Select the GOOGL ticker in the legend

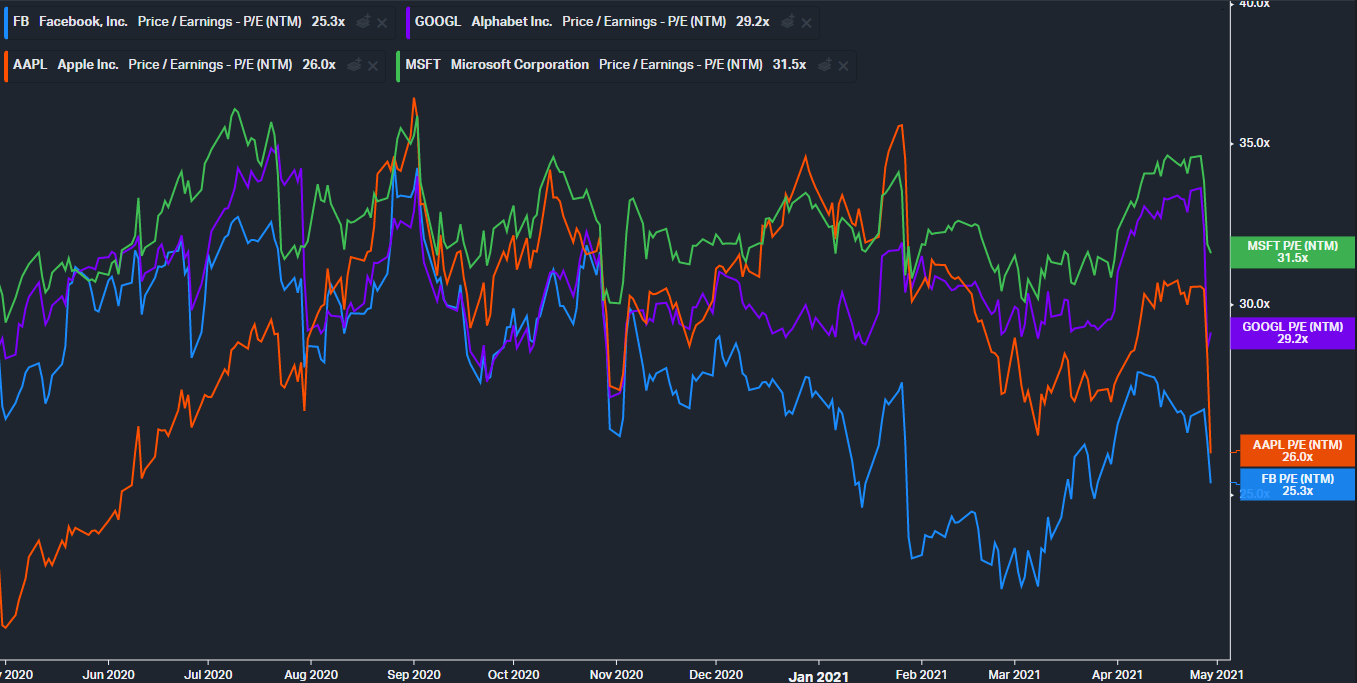pos(438,21)
